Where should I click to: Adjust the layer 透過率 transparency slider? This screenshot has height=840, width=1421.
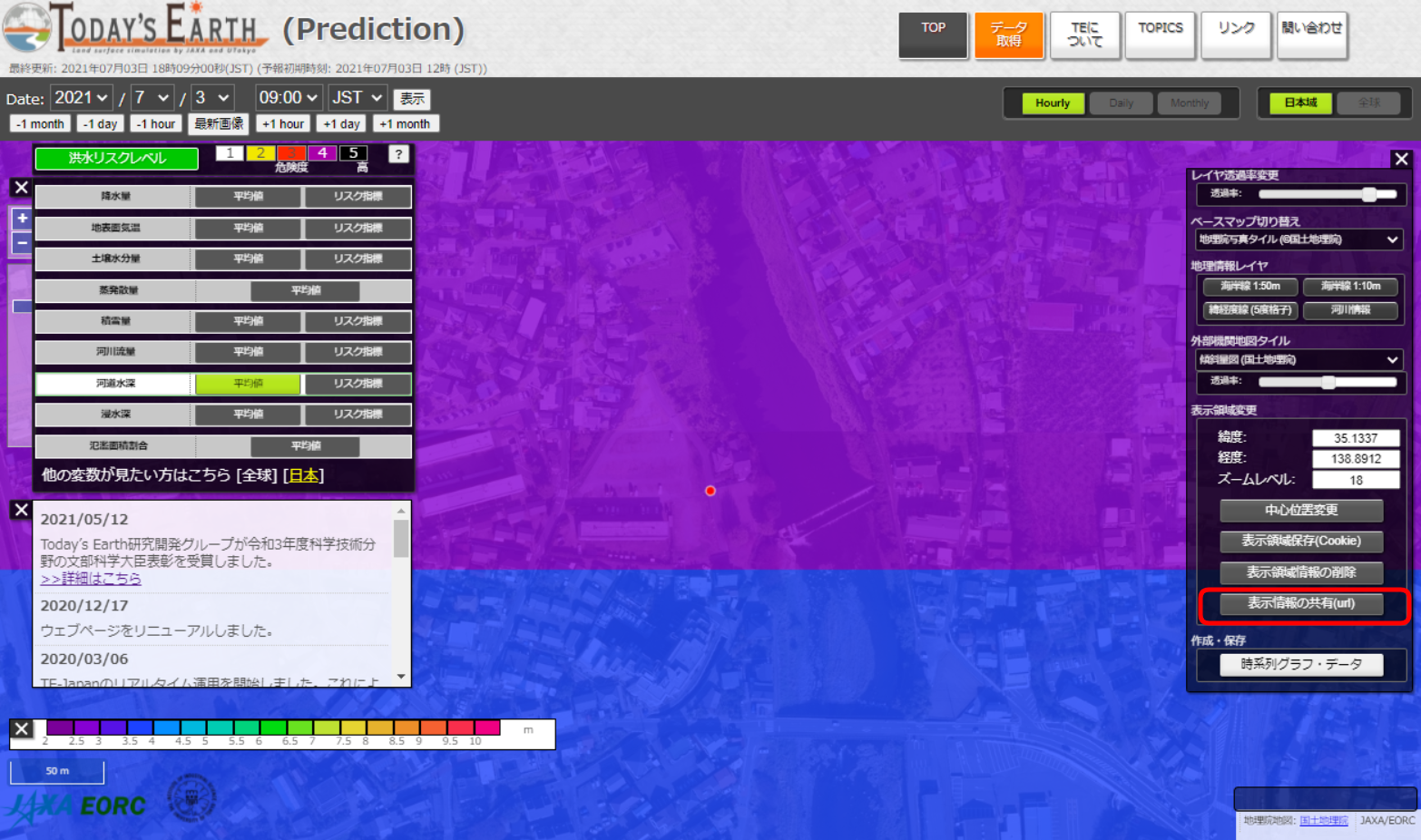[x=1328, y=194]
